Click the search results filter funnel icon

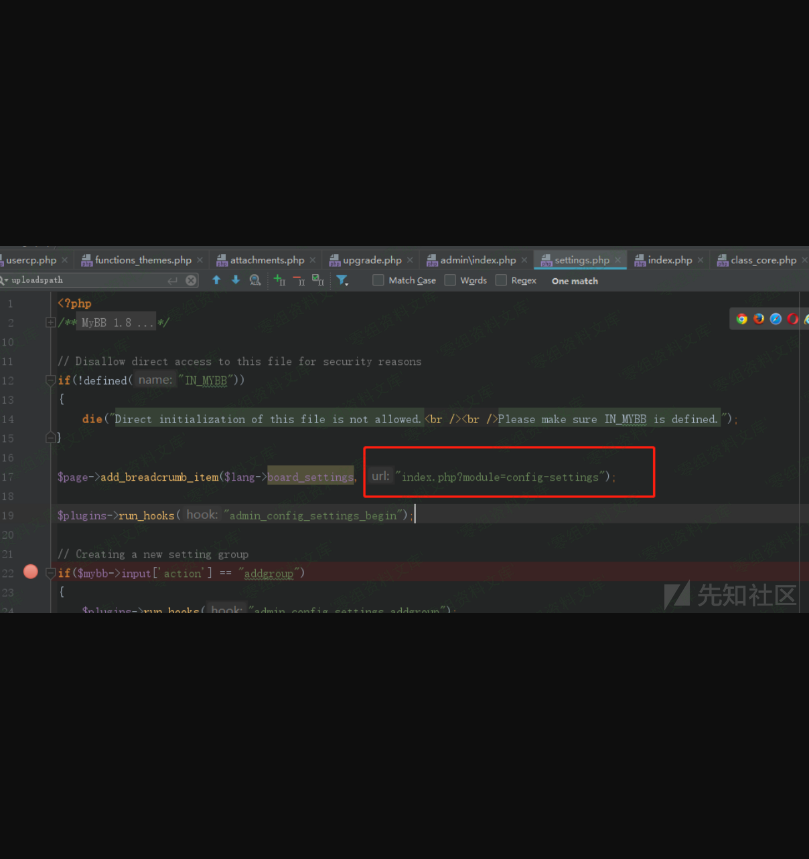coord(342,281)
